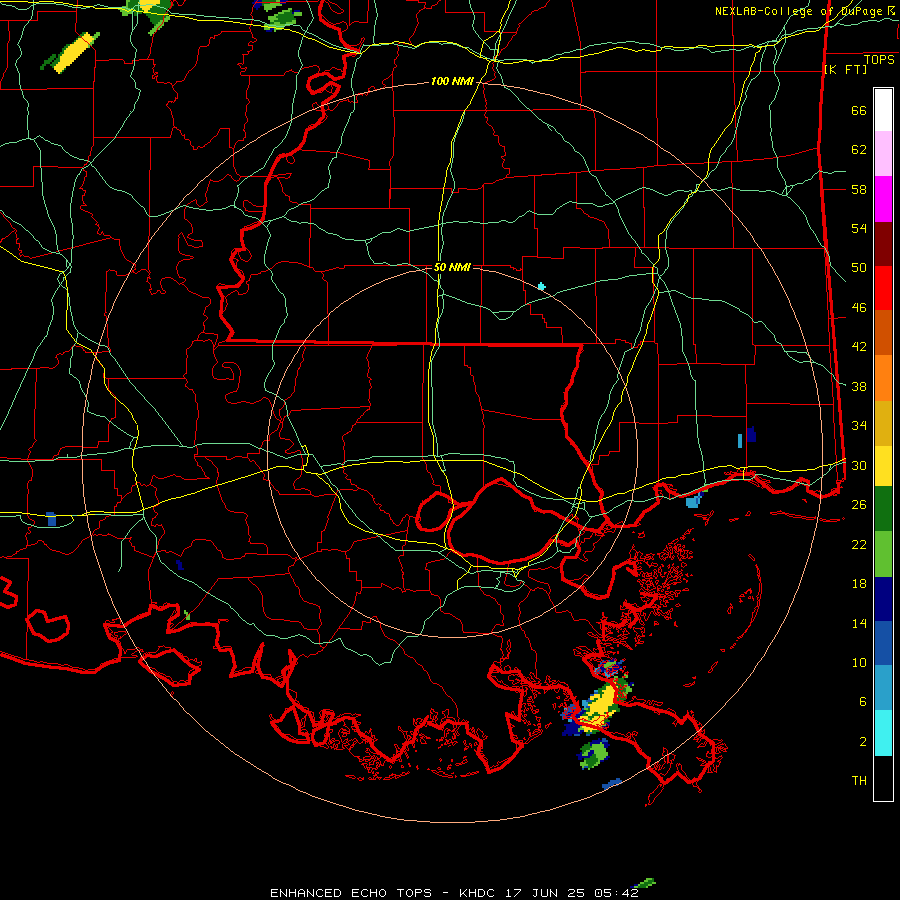
Task: Click the legend value 6
Action: 863,702
